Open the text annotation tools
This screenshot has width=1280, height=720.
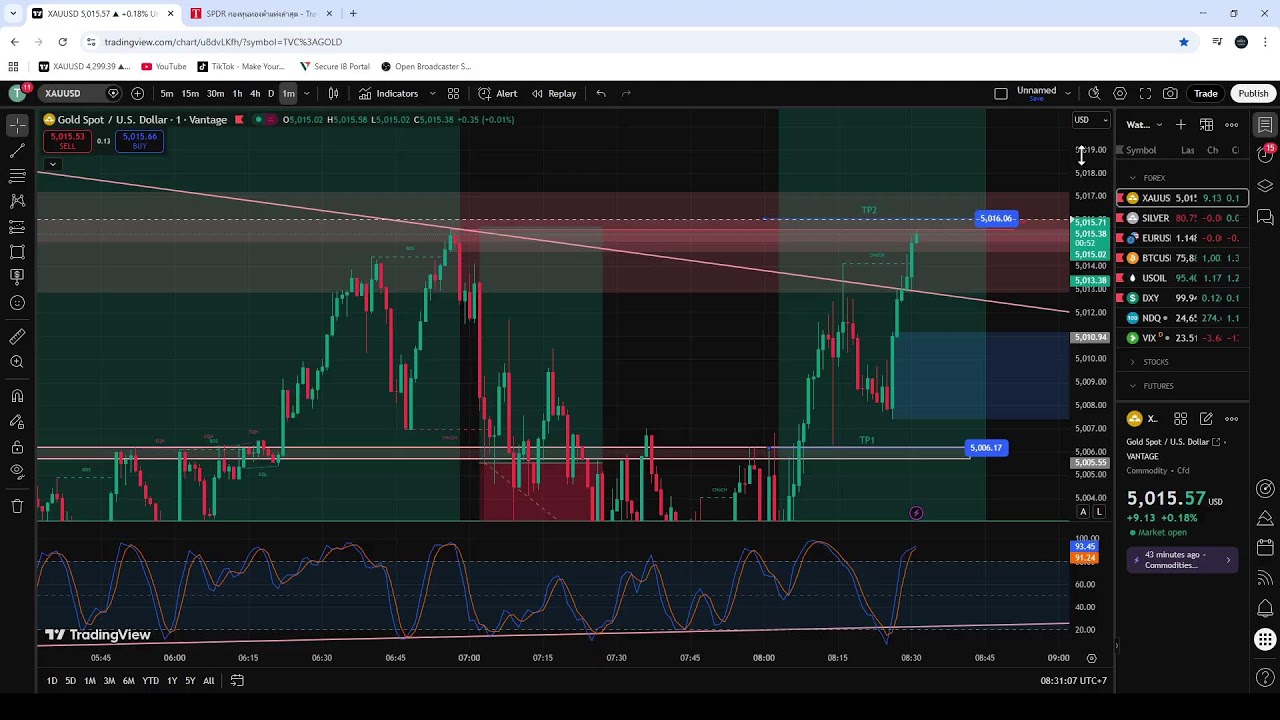(x=17, y=277)
